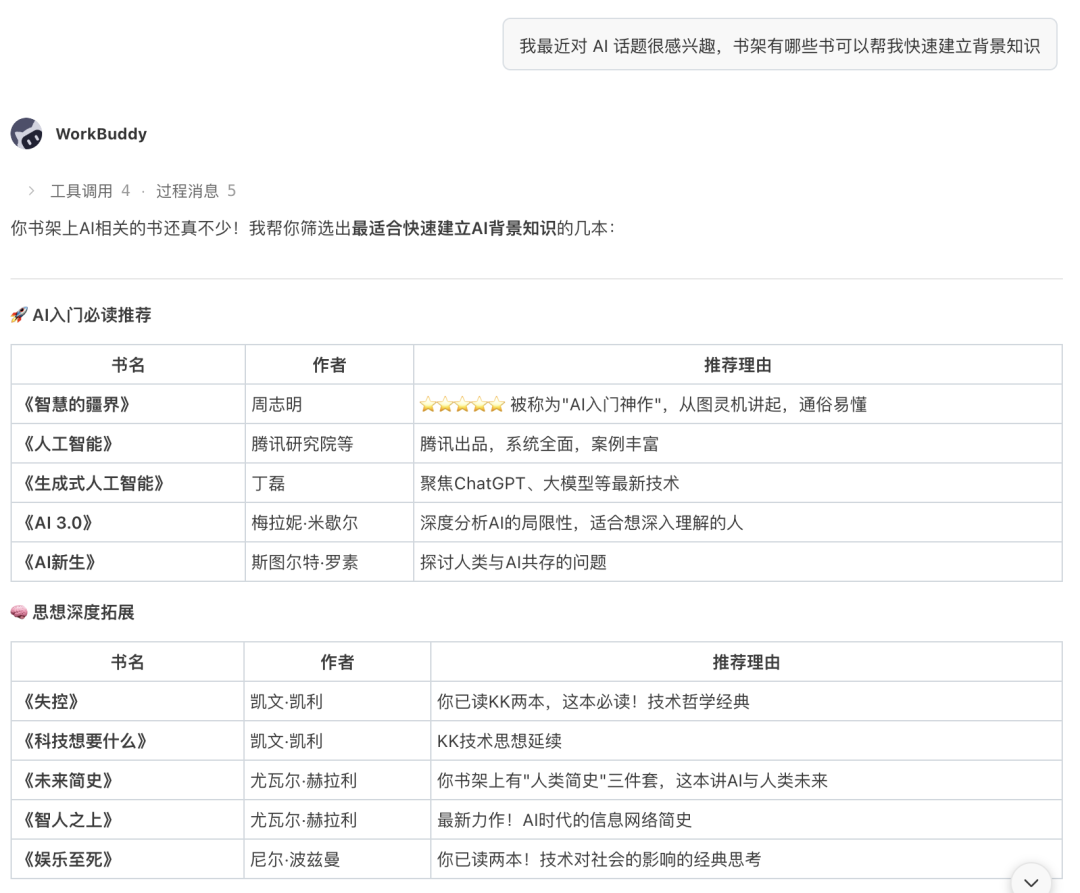This screenshot has height=893, width=1080.
Task: Open 过程消息 5 details
Action: 196,191
